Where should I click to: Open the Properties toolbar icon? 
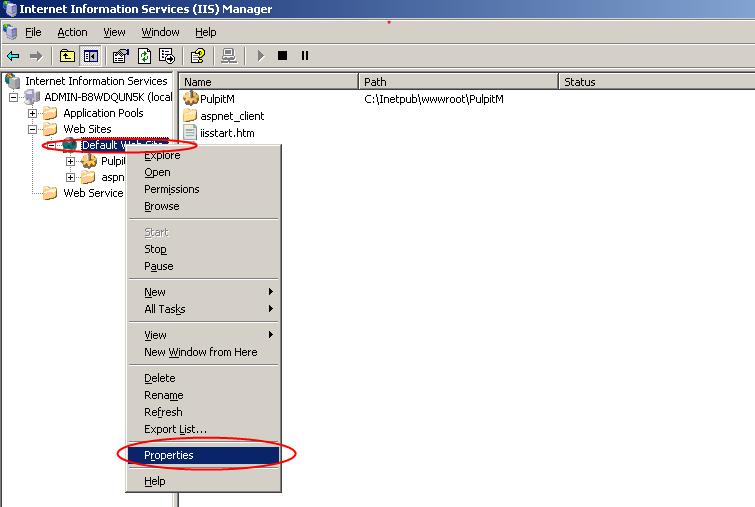point(120,56)
